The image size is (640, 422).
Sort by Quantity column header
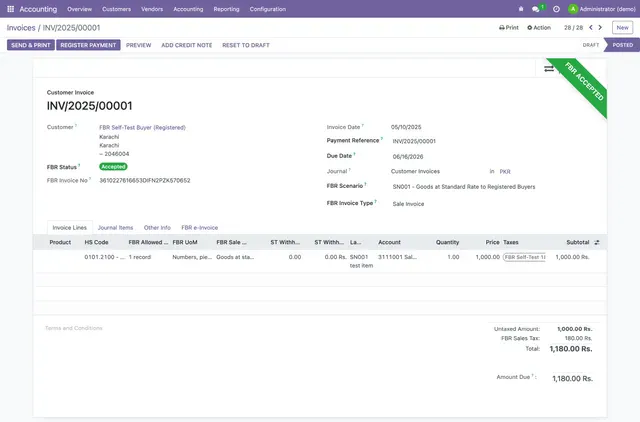click(447, 242)
